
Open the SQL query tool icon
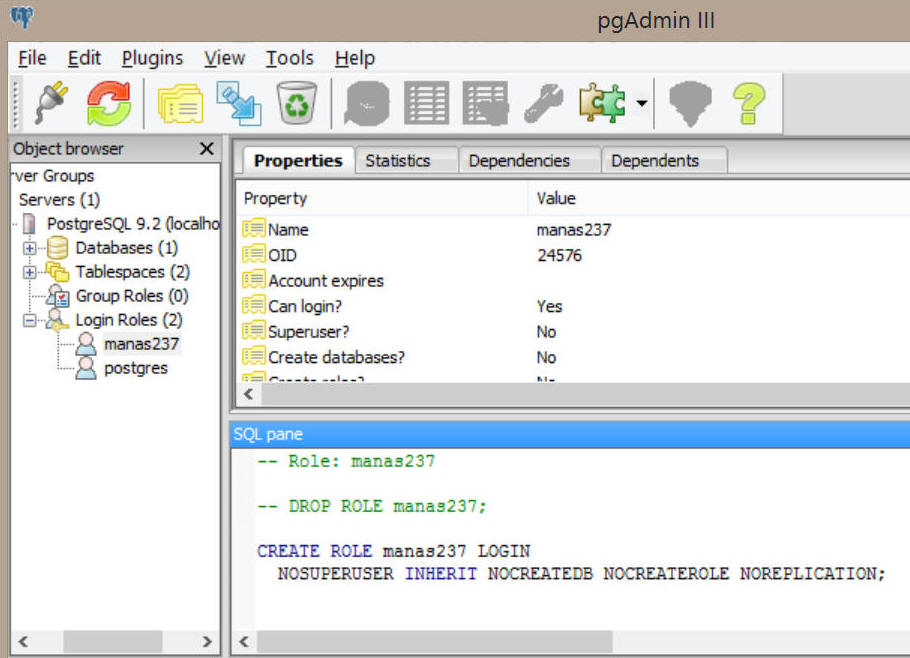(367, 103)
